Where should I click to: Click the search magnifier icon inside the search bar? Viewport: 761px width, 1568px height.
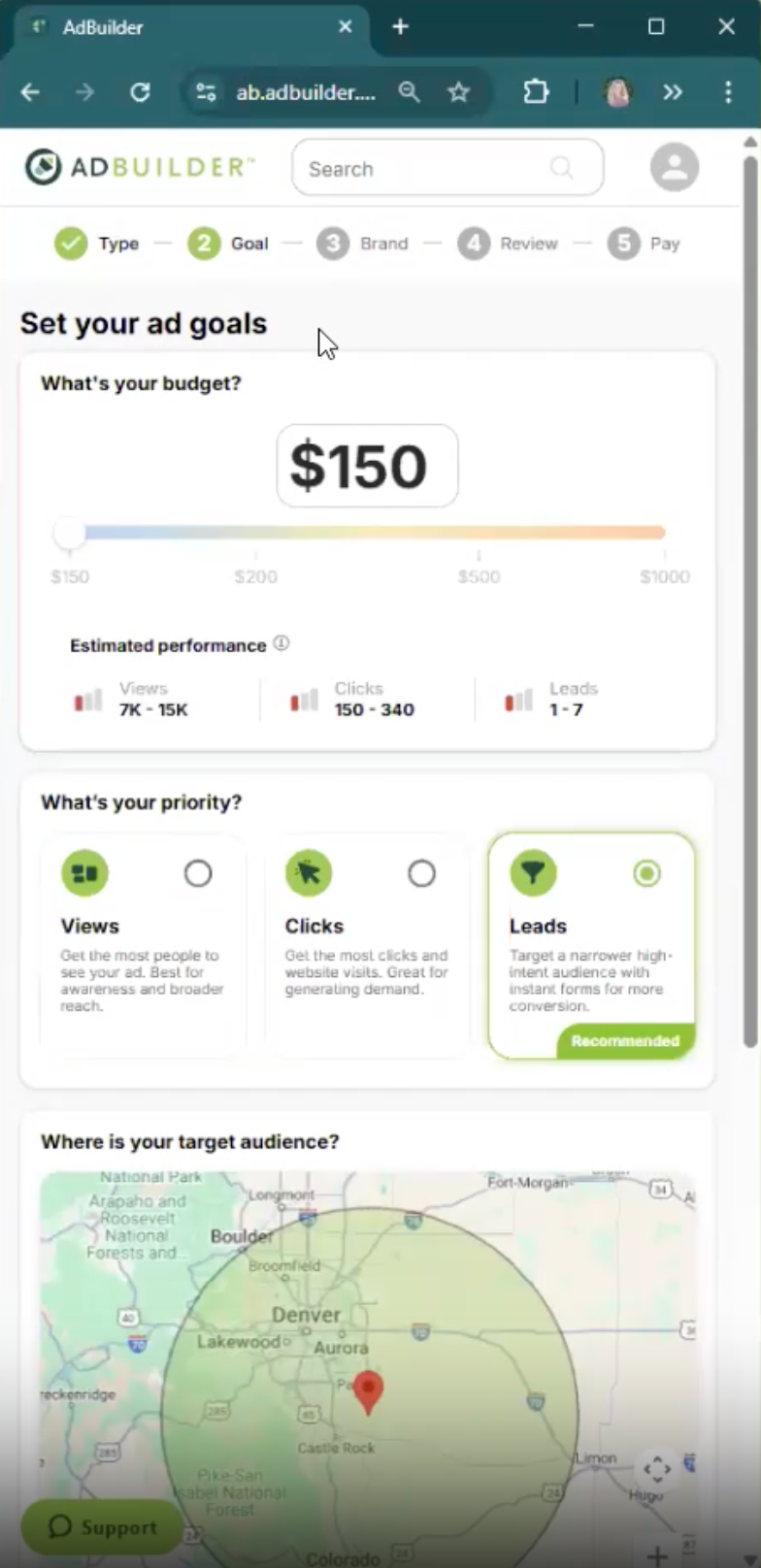tap(562, 168)
